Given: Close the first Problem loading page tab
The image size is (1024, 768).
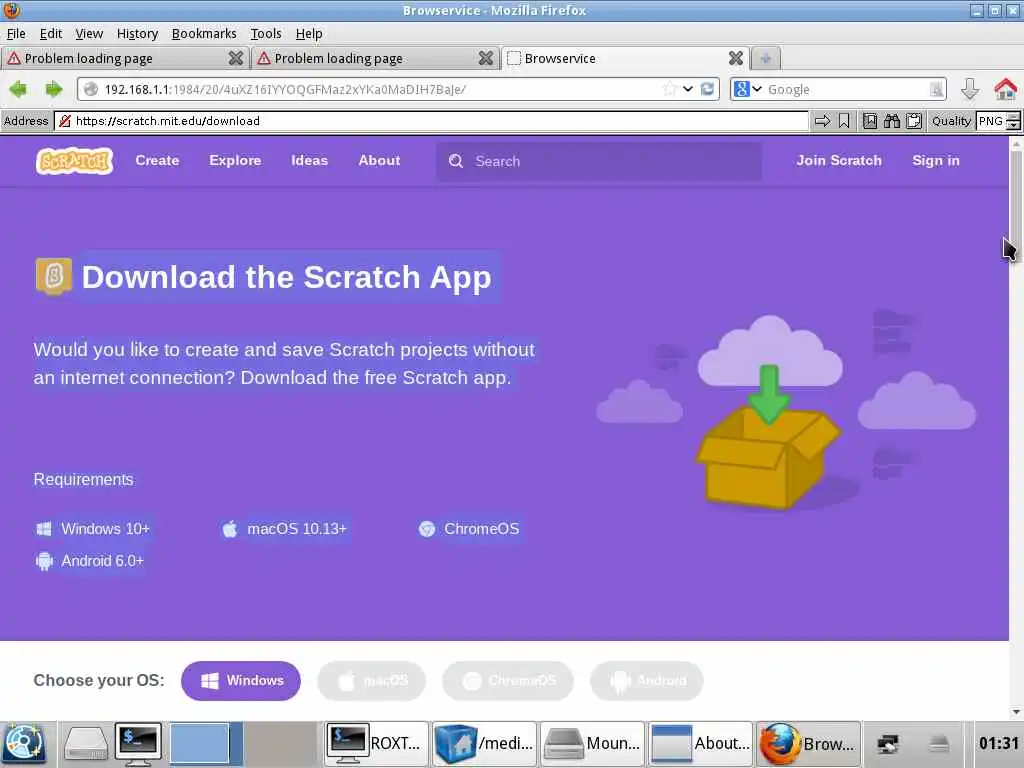Looking at the screenshot, I should [236, 58].
